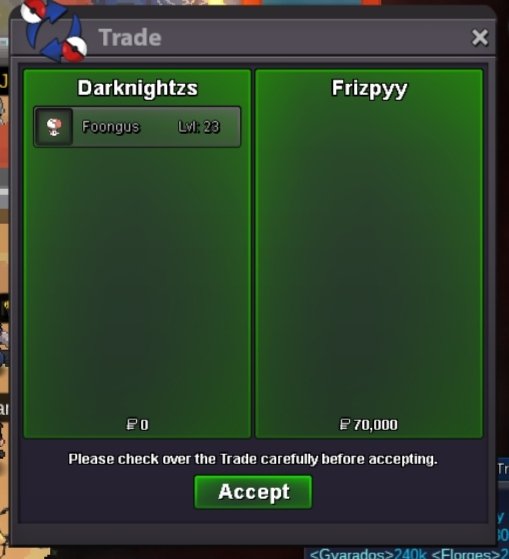Select the Foongus Pokémon name

[x=110, y=127]
